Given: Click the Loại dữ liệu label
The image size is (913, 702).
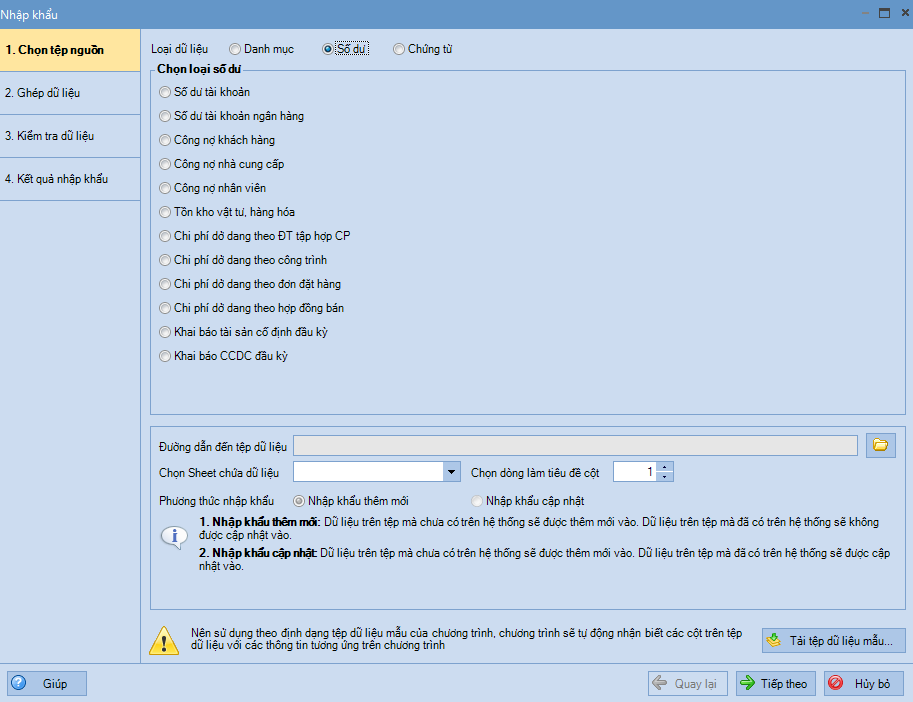Looking at the screenshot, I should 179,49.
